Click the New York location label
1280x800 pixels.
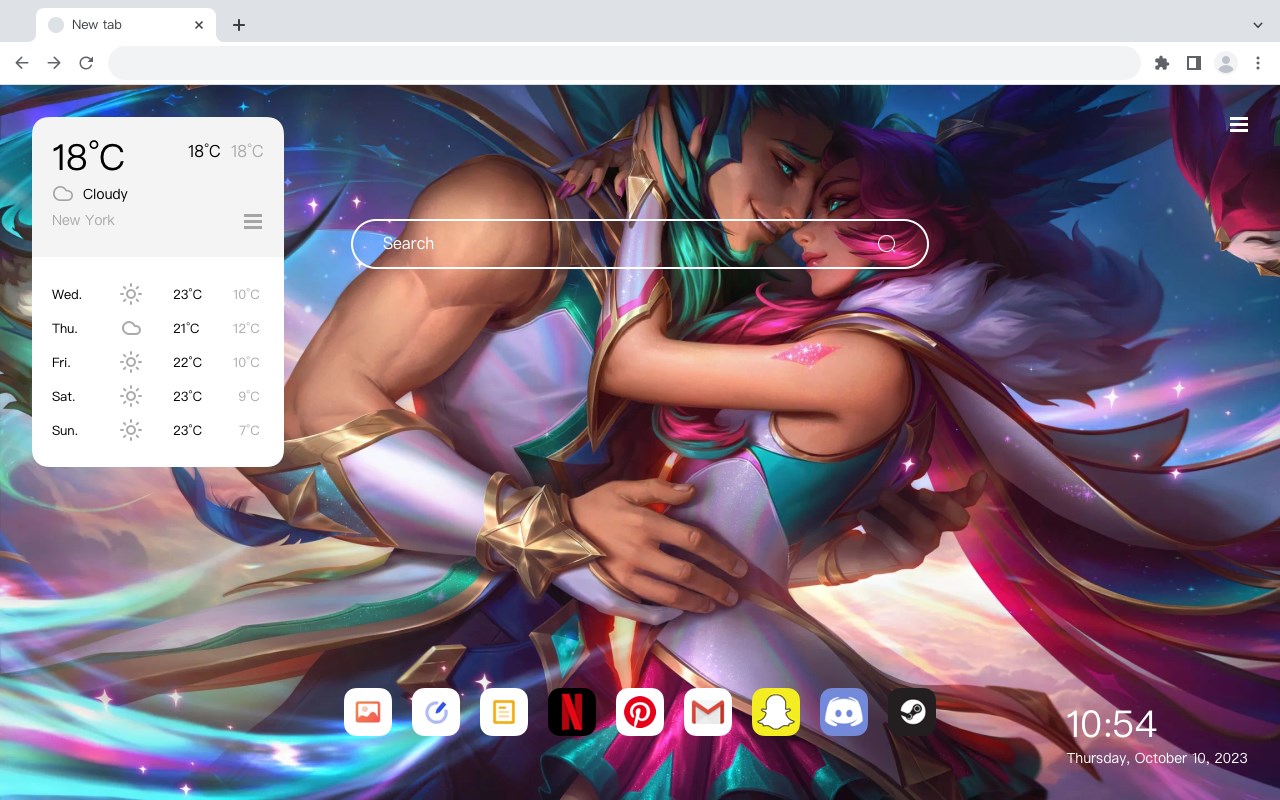tap(83, 220)
